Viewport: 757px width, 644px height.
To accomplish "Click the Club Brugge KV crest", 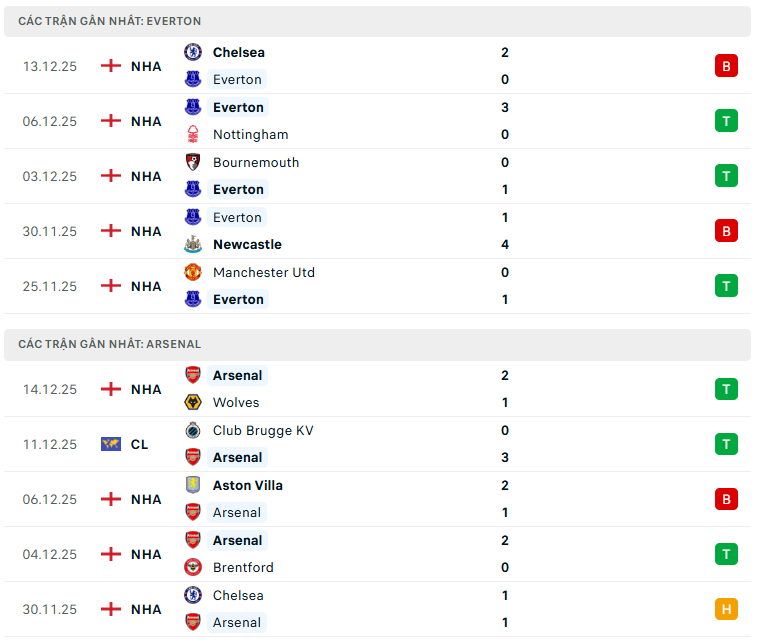I will click(x=193, y=430).
